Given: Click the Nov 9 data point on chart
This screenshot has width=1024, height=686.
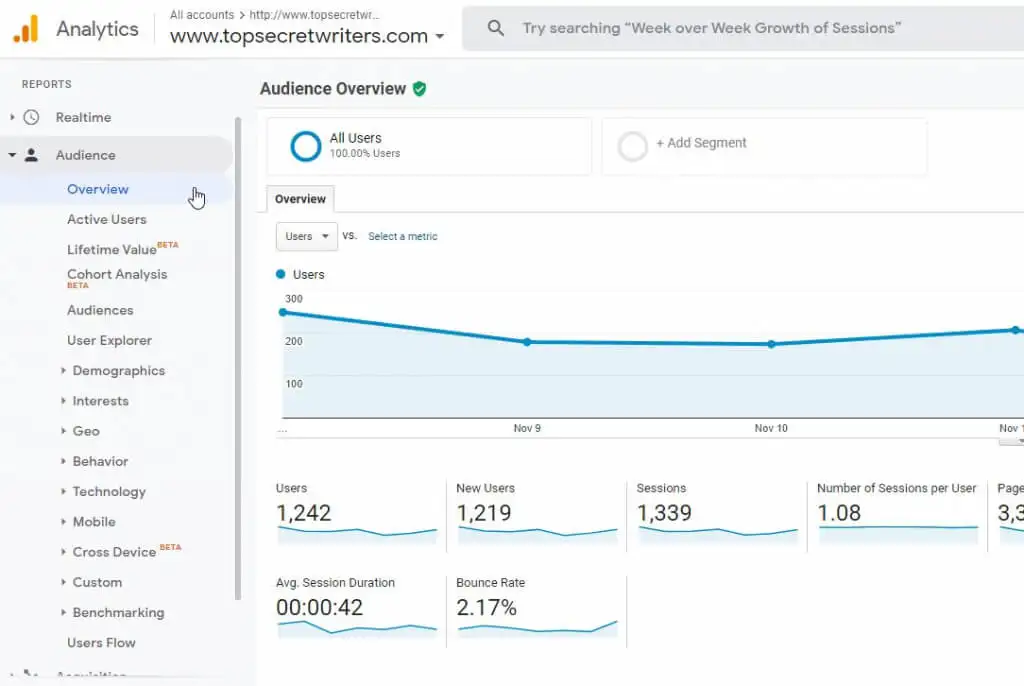Looking at the screenshot, I should 527,342.
